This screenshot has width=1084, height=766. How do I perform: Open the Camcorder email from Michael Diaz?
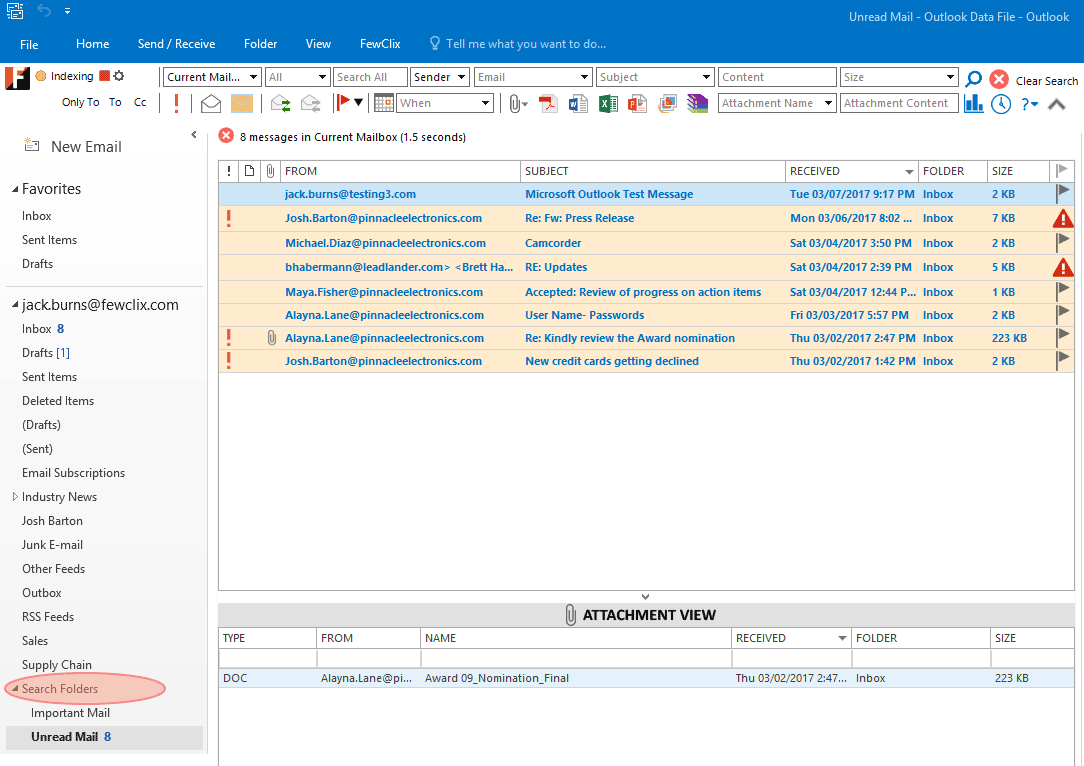click(x=646, y=243)
